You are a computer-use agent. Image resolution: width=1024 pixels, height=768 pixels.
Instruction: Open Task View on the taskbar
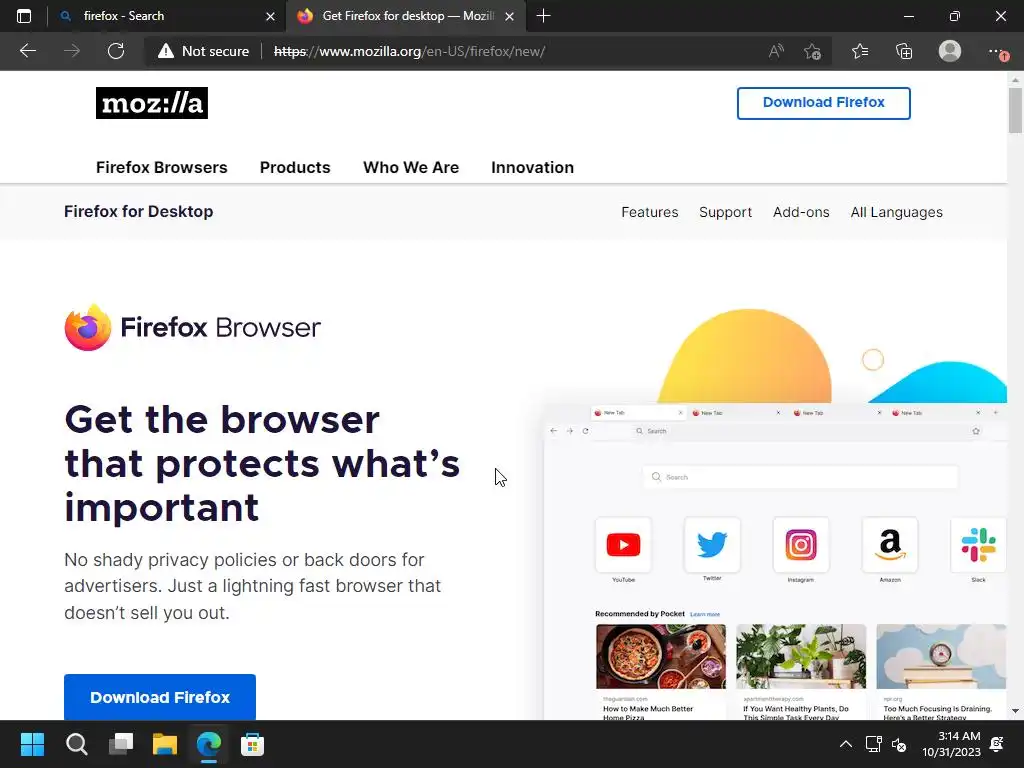click(x=121, y=744)
